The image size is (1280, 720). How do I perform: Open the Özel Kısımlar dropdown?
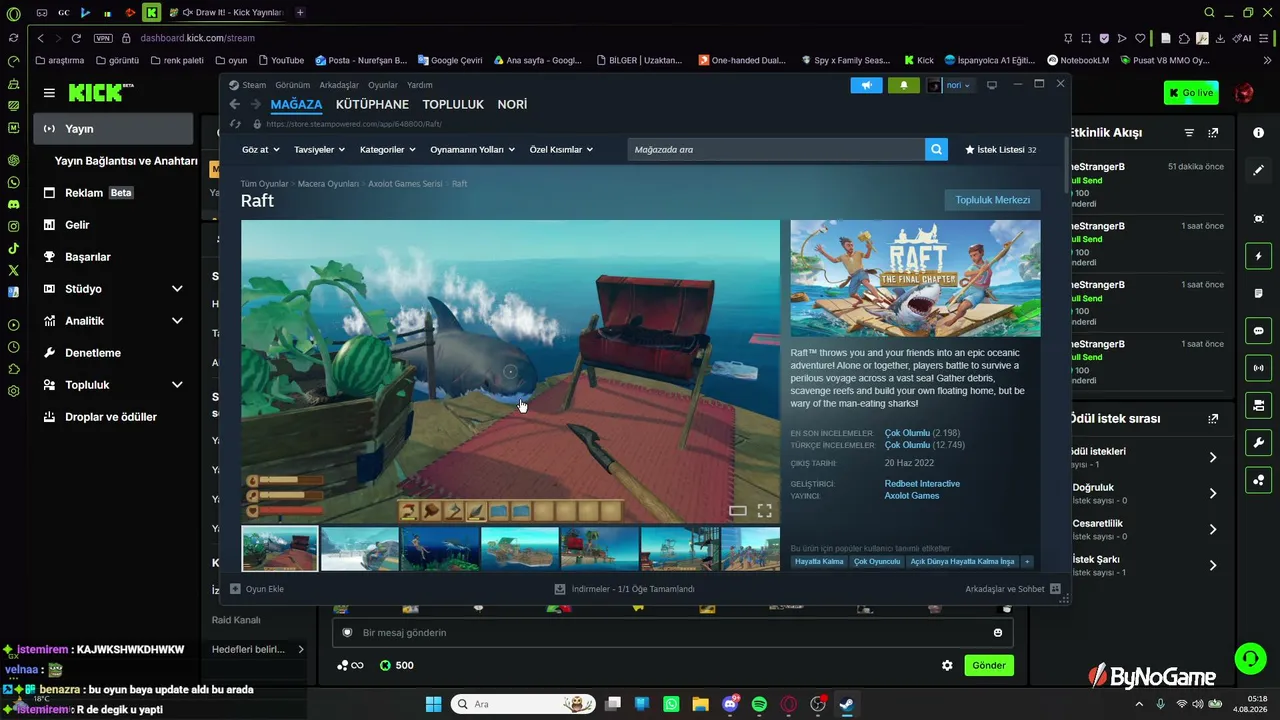(561, 149)
